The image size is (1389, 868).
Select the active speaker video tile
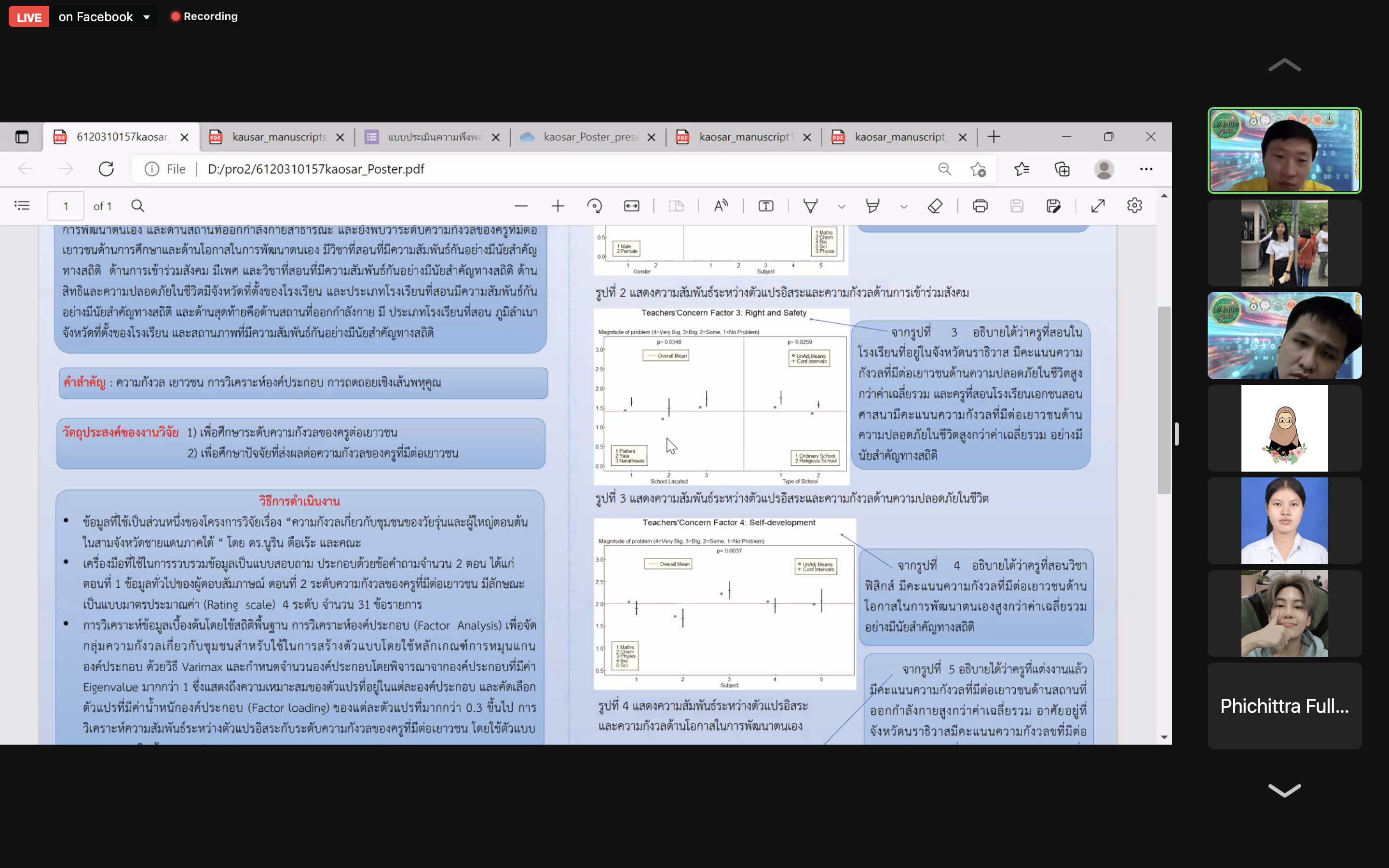[x=1284, y=150]
